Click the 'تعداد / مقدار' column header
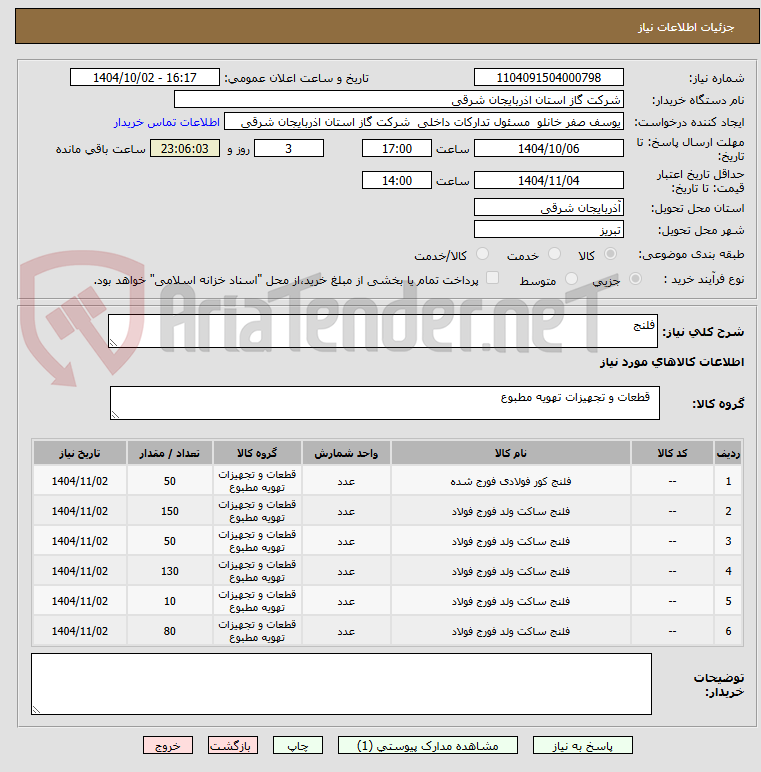Screen dimensions: 761x772 169,453
